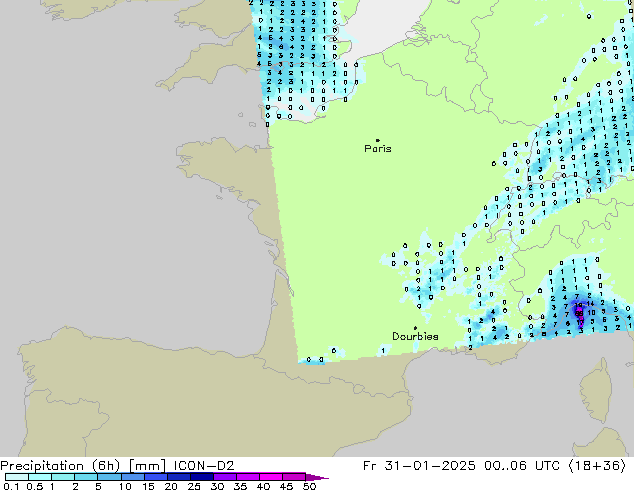This screenshot has width=634, height=490.
Task: Pick legend color between 15 and 20
Action: click(x=155, y=477)
